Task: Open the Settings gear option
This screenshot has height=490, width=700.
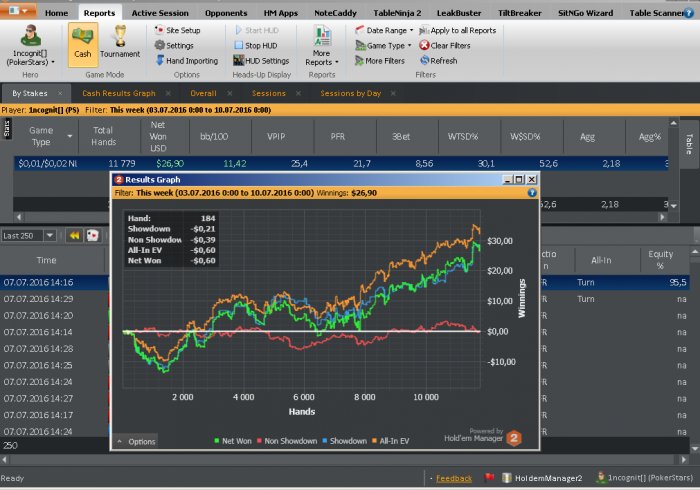Action: pyautogui.click(x=174, y=46)
